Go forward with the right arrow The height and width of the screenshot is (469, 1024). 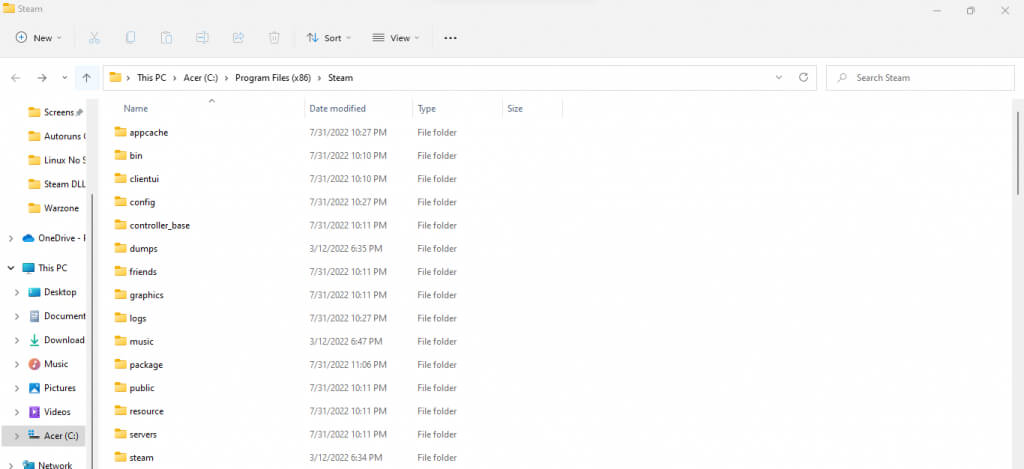coord(42,78)
